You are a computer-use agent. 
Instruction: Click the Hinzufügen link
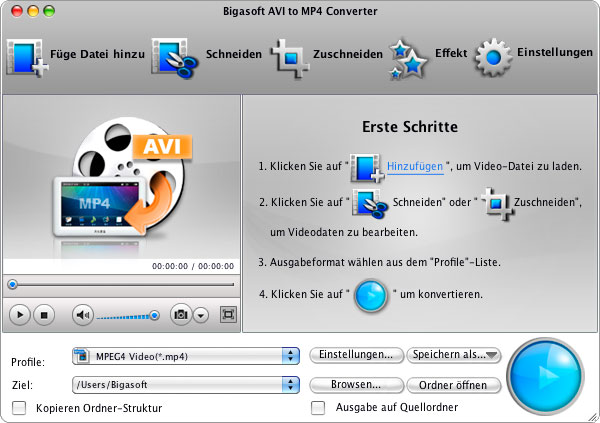tap(415, 167)
